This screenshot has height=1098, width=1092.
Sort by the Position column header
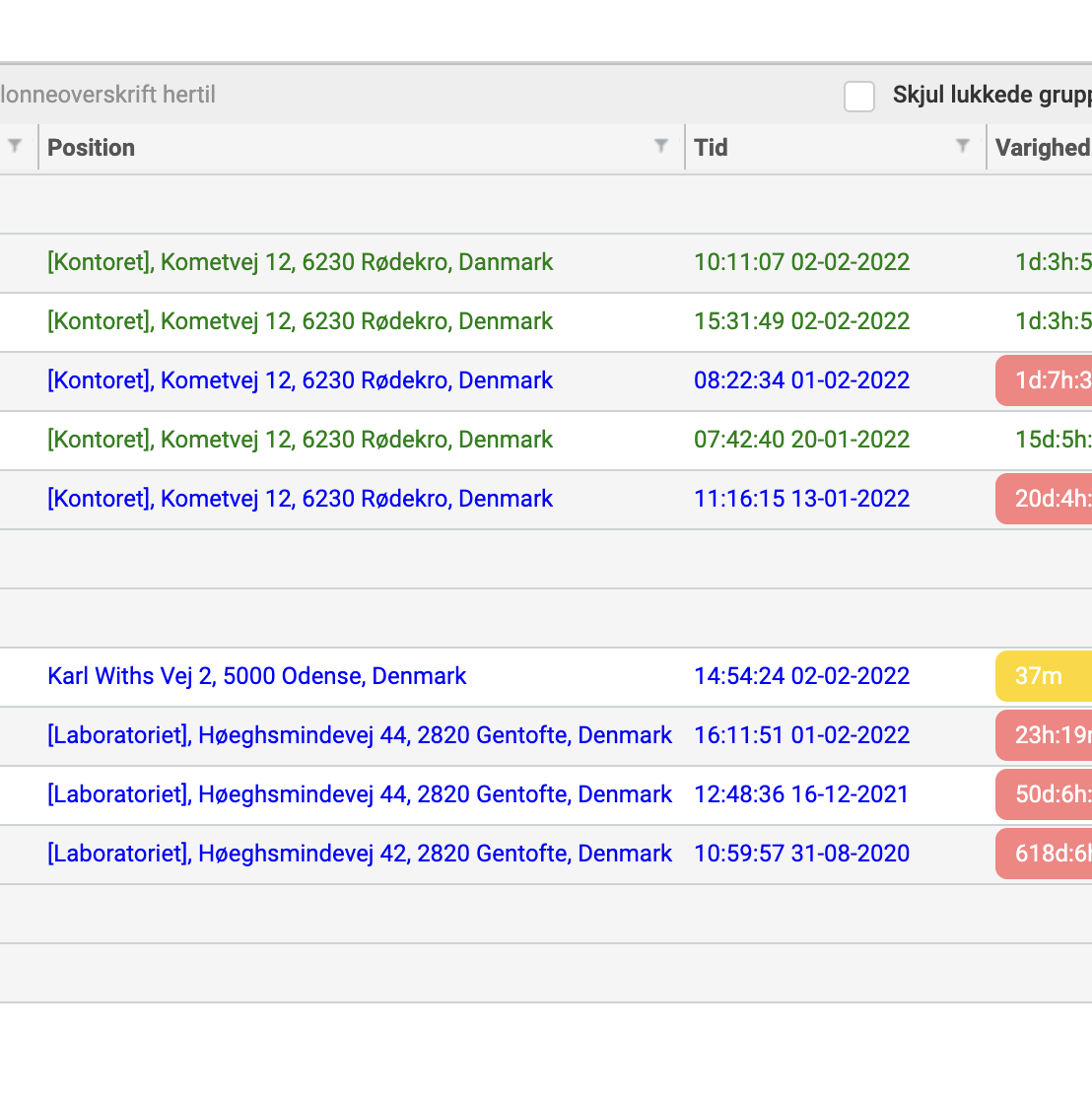(x=91, y=148)
